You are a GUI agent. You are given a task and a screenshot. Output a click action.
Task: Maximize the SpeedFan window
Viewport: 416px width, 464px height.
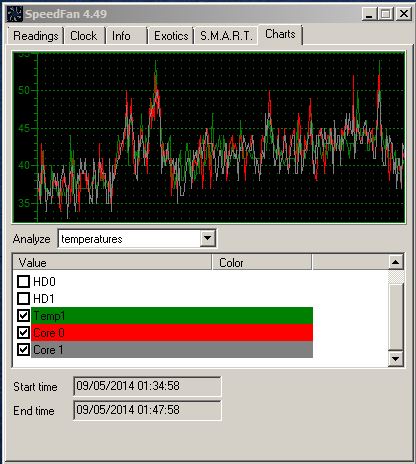[386, 14]
